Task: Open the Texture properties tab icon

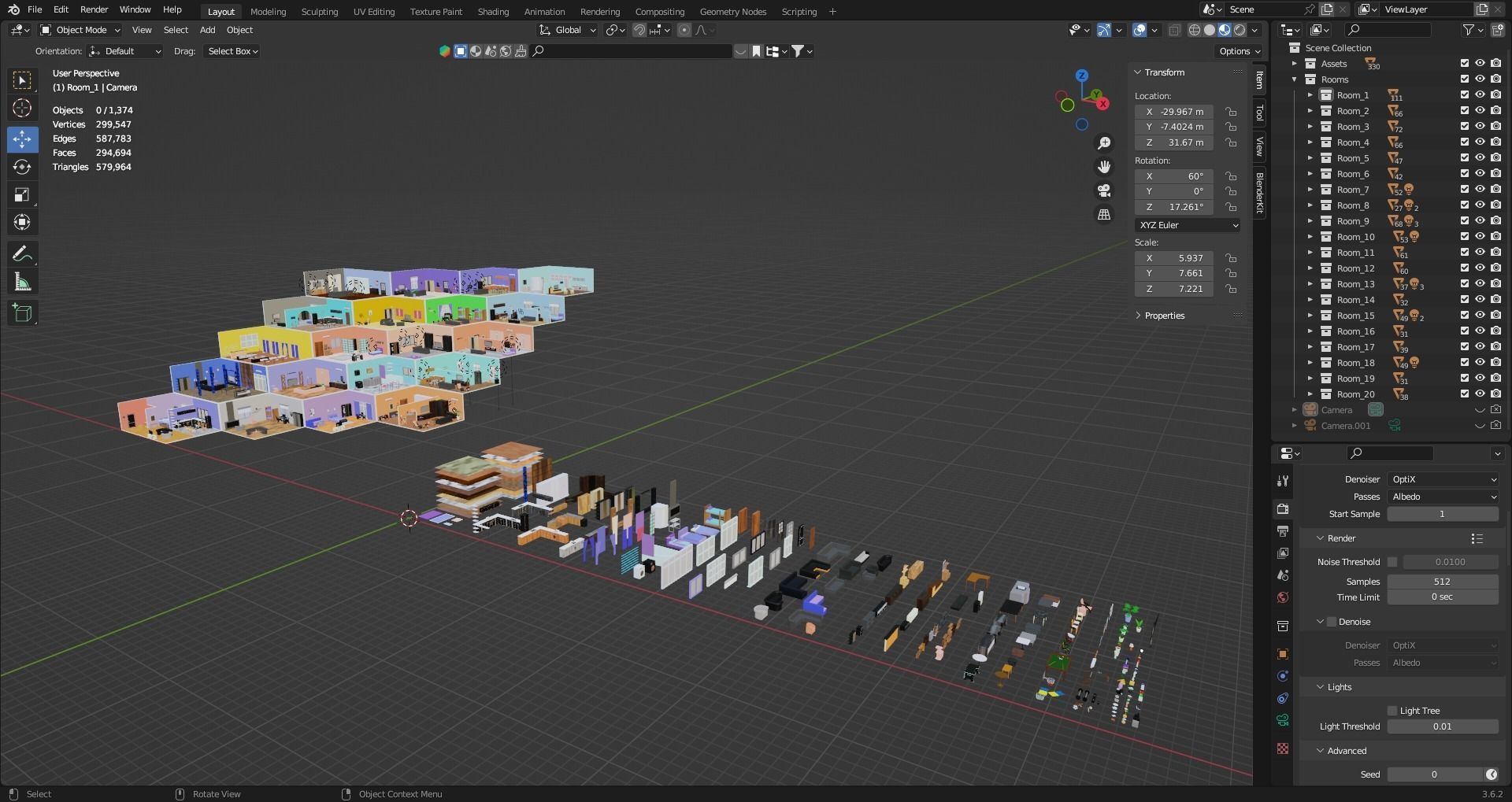Action: (x=1283, y=748)
